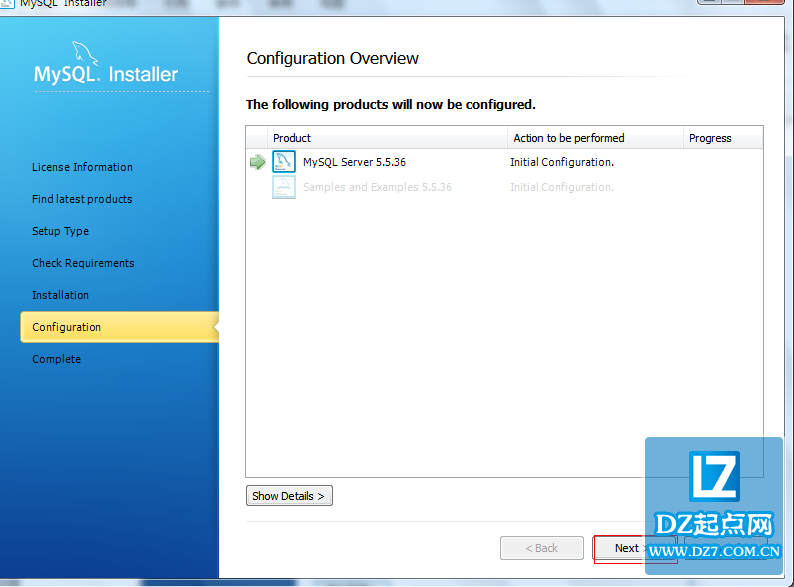Image resolution: width=794 pixels, height=587 pixels.
Task: Click the MySQL dolphin logo in sidebar
Action: 84,53
